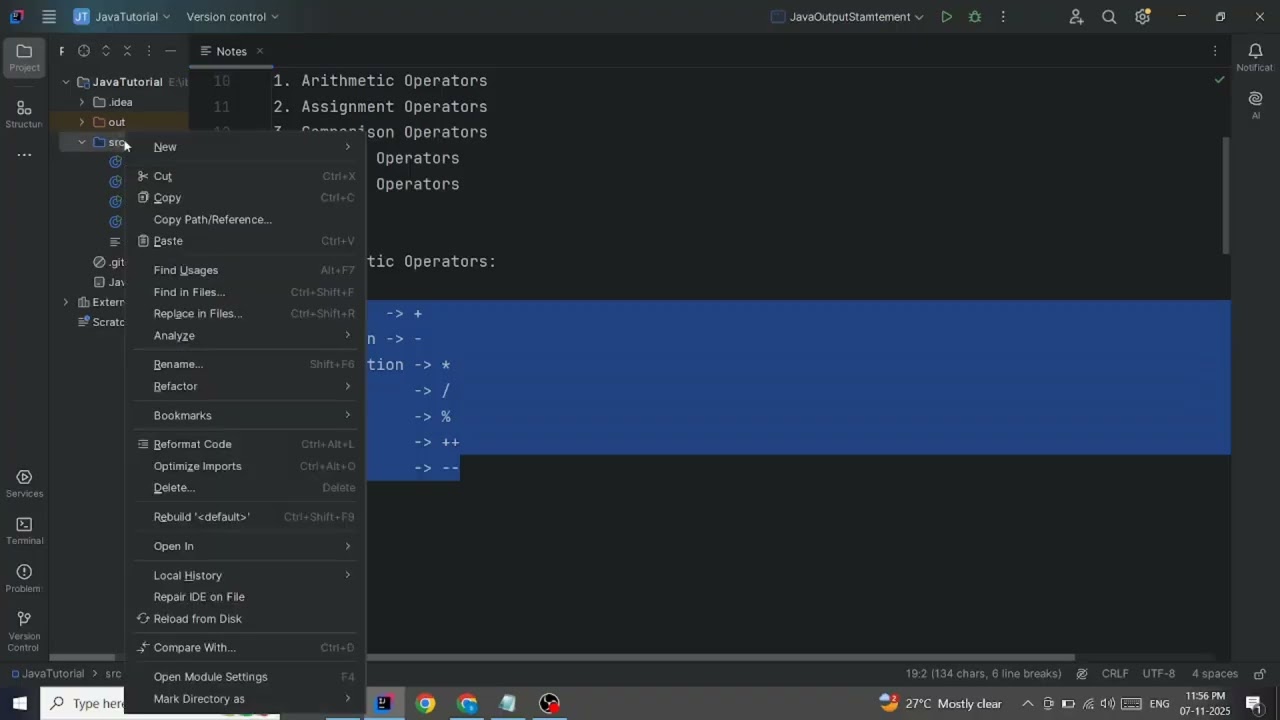Open the Bookmarks submenu

[x=246, y=415]
